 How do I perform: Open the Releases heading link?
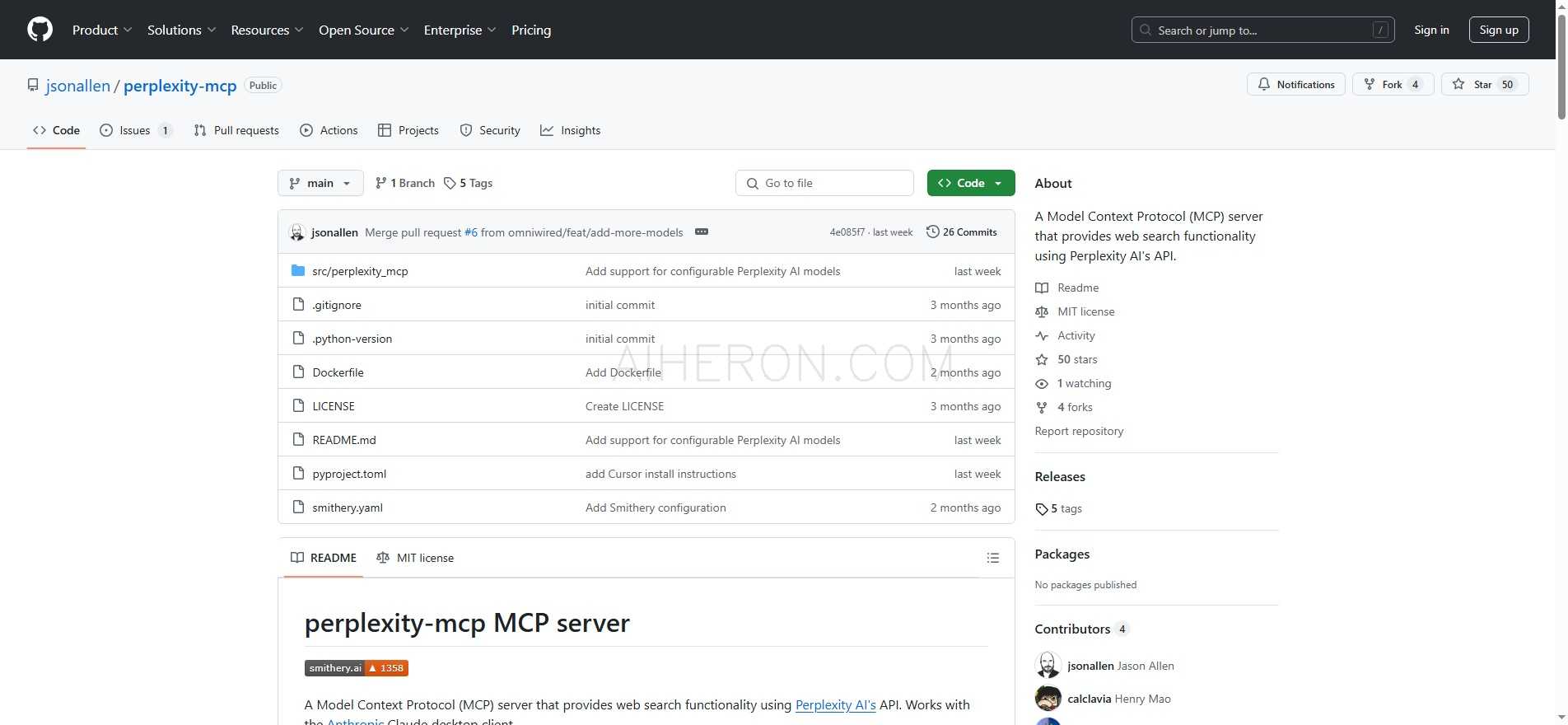click(1060, 477)
